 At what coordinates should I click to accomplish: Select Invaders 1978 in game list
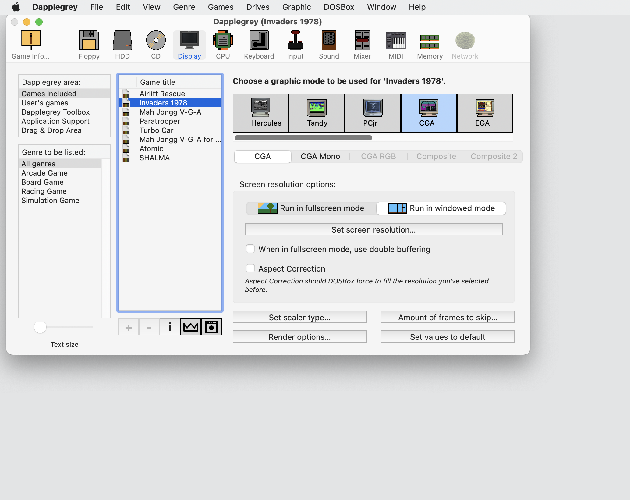click(x=170, y=102)
